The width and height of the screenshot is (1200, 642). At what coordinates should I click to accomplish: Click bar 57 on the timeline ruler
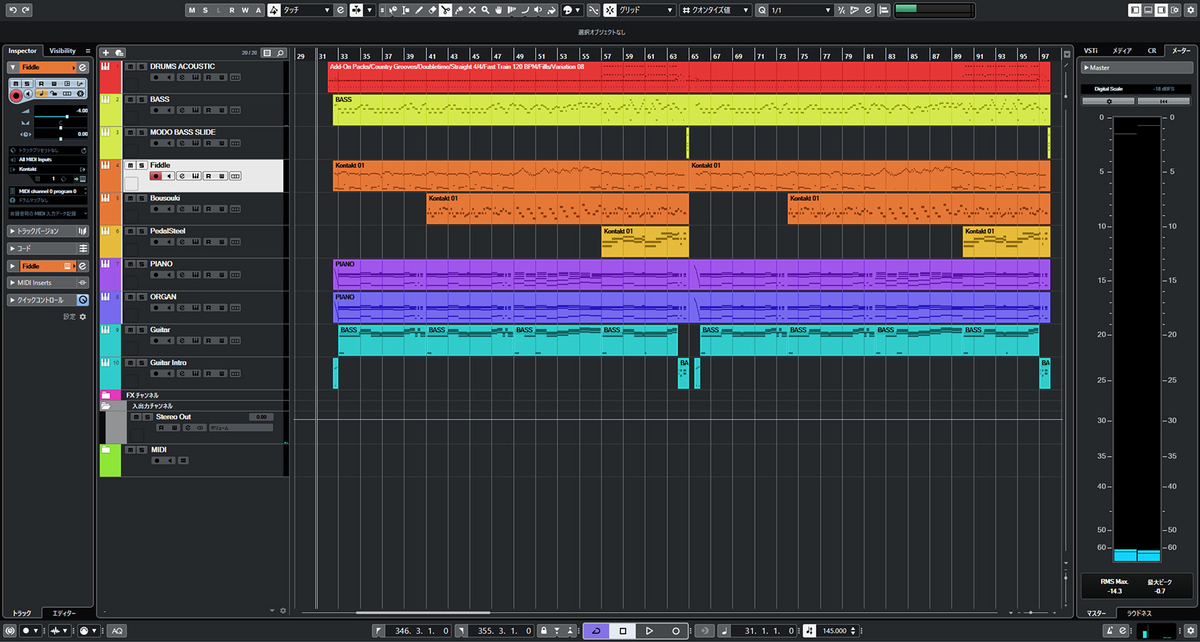607,56
